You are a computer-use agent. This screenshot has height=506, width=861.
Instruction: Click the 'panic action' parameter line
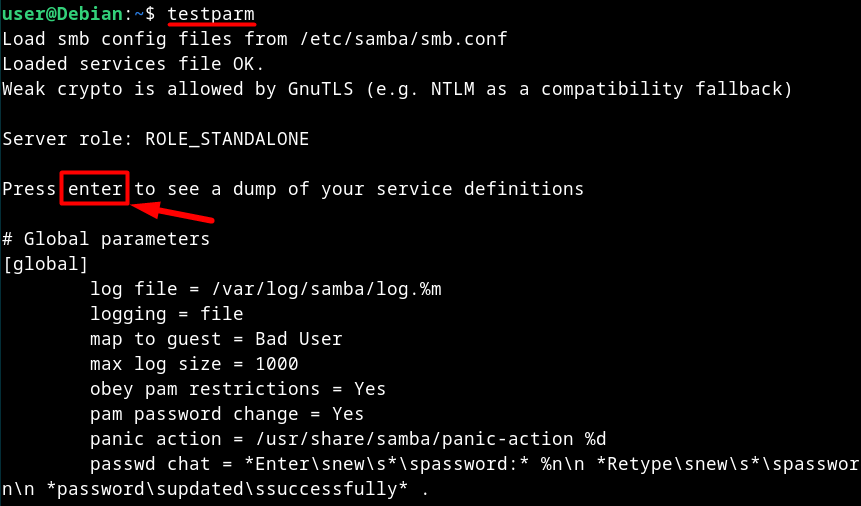pyautogui.click(x=348, y=439)
